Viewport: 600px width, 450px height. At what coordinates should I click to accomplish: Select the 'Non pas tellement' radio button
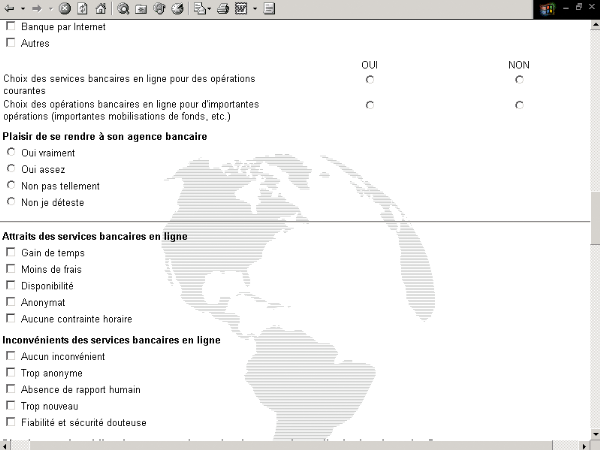click(x=11, y=185)
